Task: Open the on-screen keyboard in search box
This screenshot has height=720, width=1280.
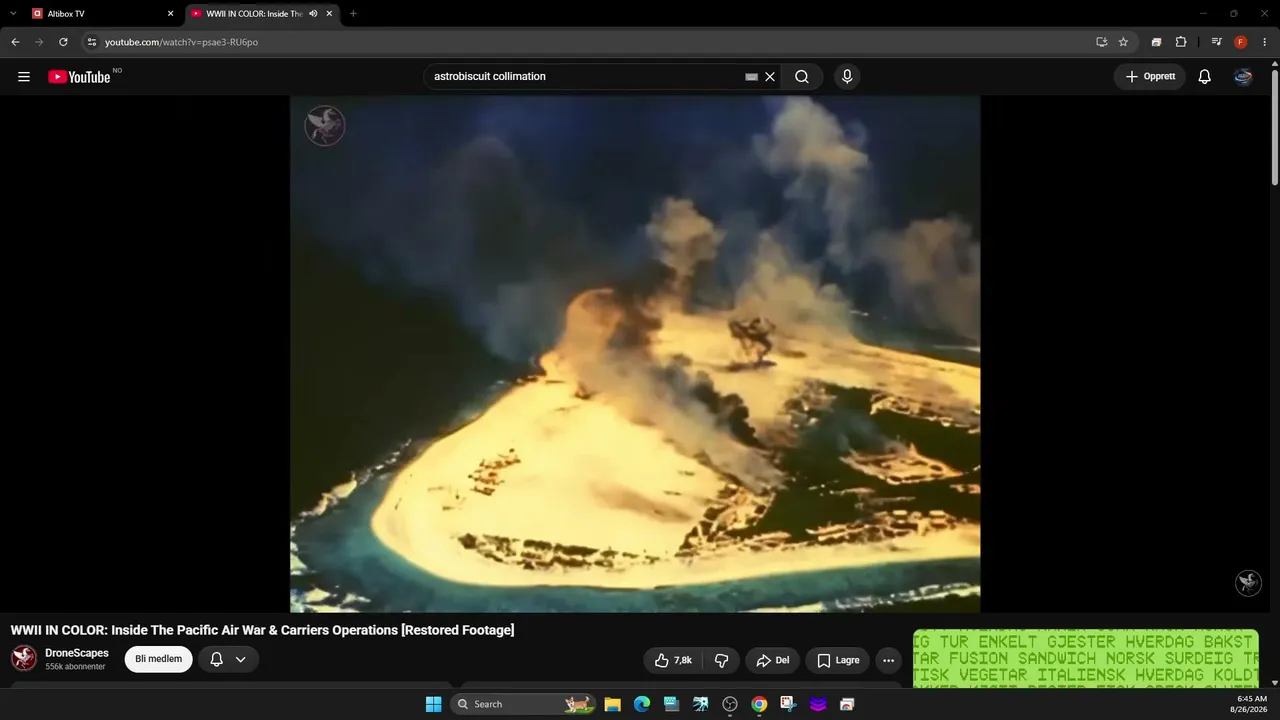Action: [x=752, y=77]
